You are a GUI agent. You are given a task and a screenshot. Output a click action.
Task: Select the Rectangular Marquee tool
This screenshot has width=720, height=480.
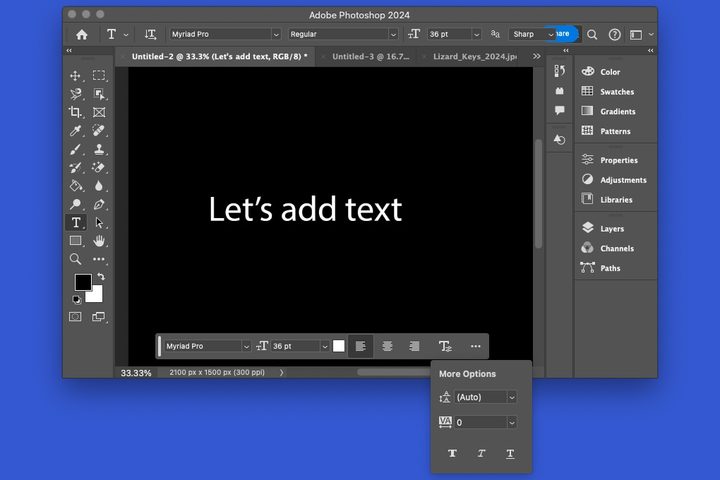(99, 75)
